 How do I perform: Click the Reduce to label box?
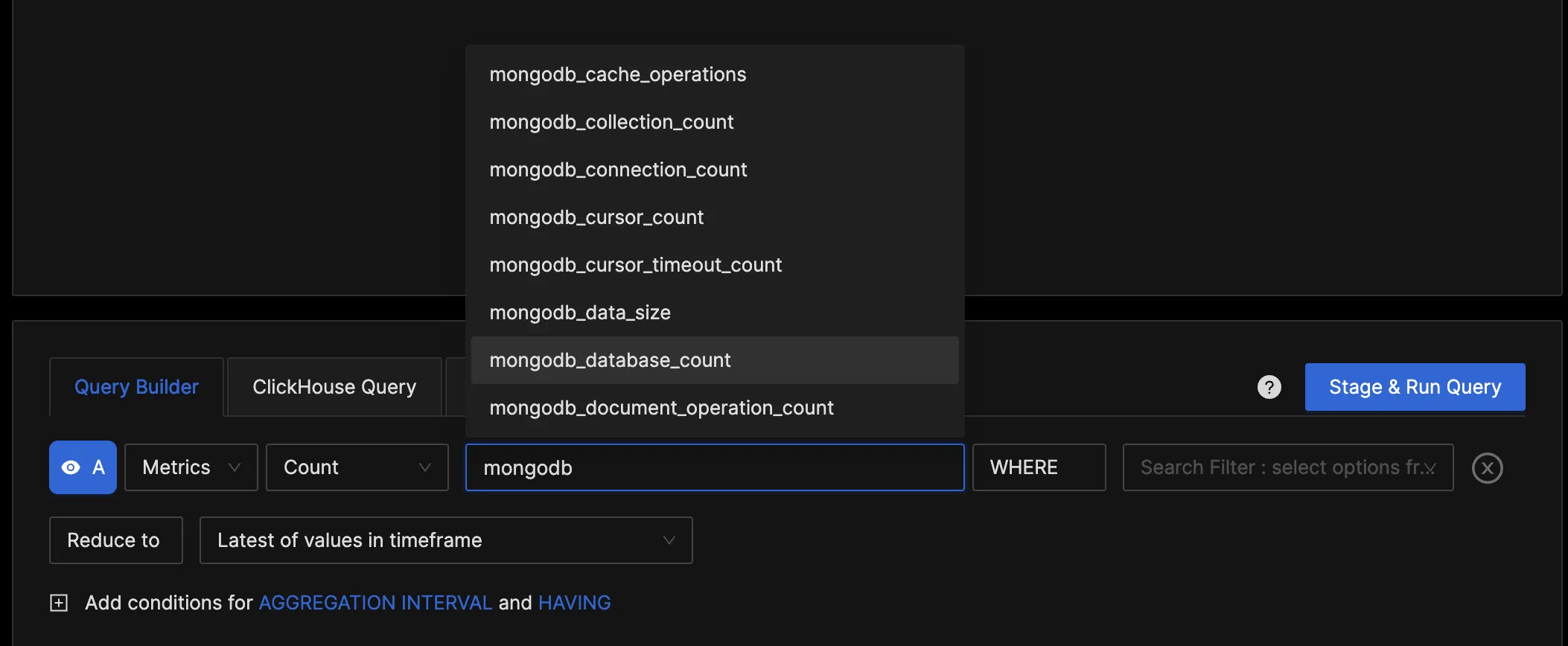click(116, 540)
